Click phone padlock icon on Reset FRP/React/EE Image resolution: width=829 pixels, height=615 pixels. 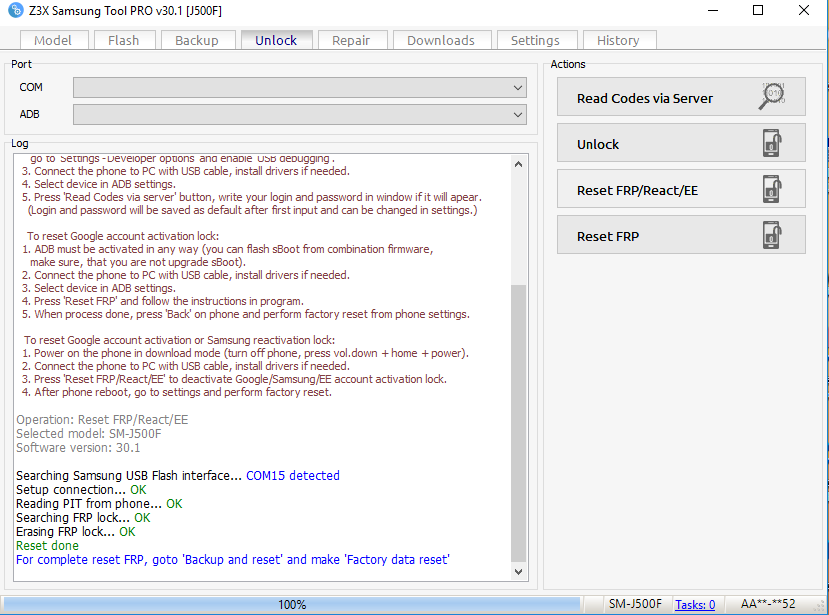772,189
